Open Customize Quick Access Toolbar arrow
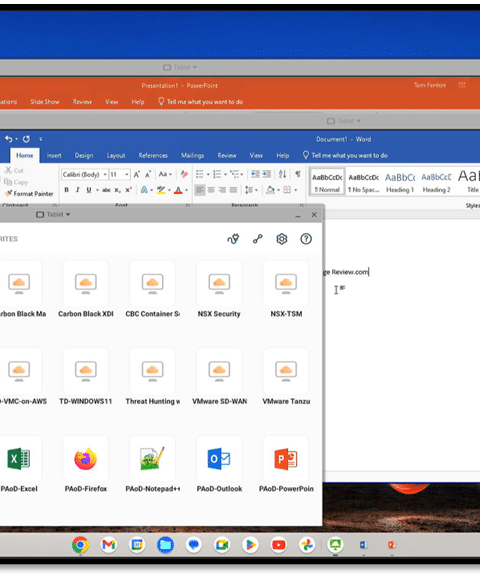Screen dimensions: 480x577 click(41, 139)
